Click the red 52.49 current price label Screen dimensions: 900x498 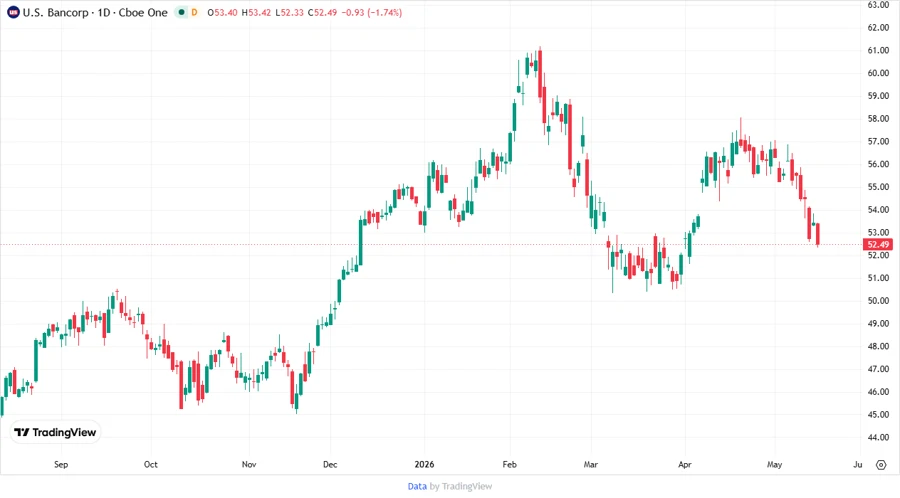point(878,244)
